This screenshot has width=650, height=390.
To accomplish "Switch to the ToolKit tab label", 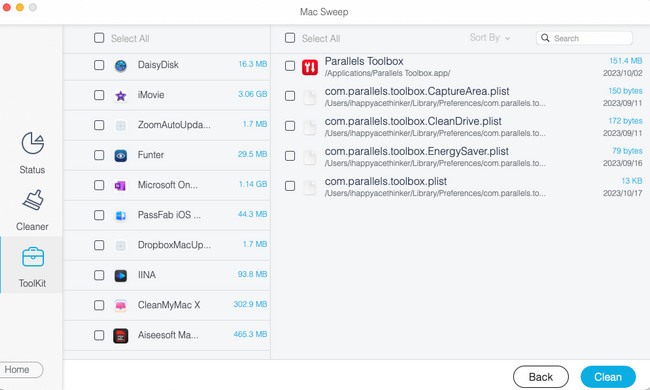I will 32,283.
